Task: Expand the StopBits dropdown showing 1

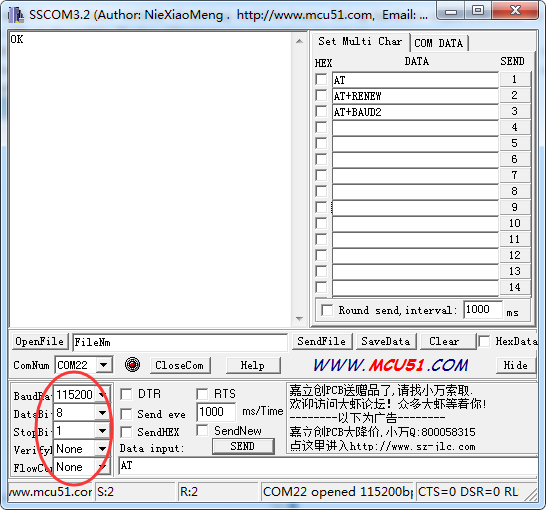Action: pyautogui.click(x=102, y=431)
